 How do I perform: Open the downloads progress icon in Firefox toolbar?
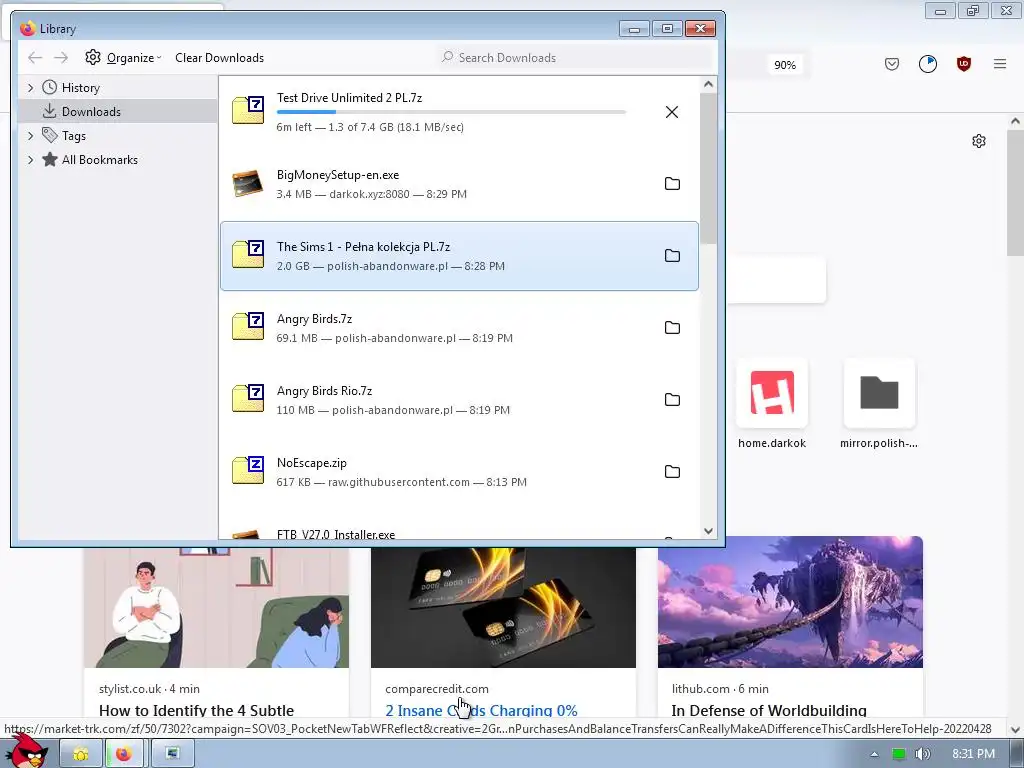(x=928, y=64)
